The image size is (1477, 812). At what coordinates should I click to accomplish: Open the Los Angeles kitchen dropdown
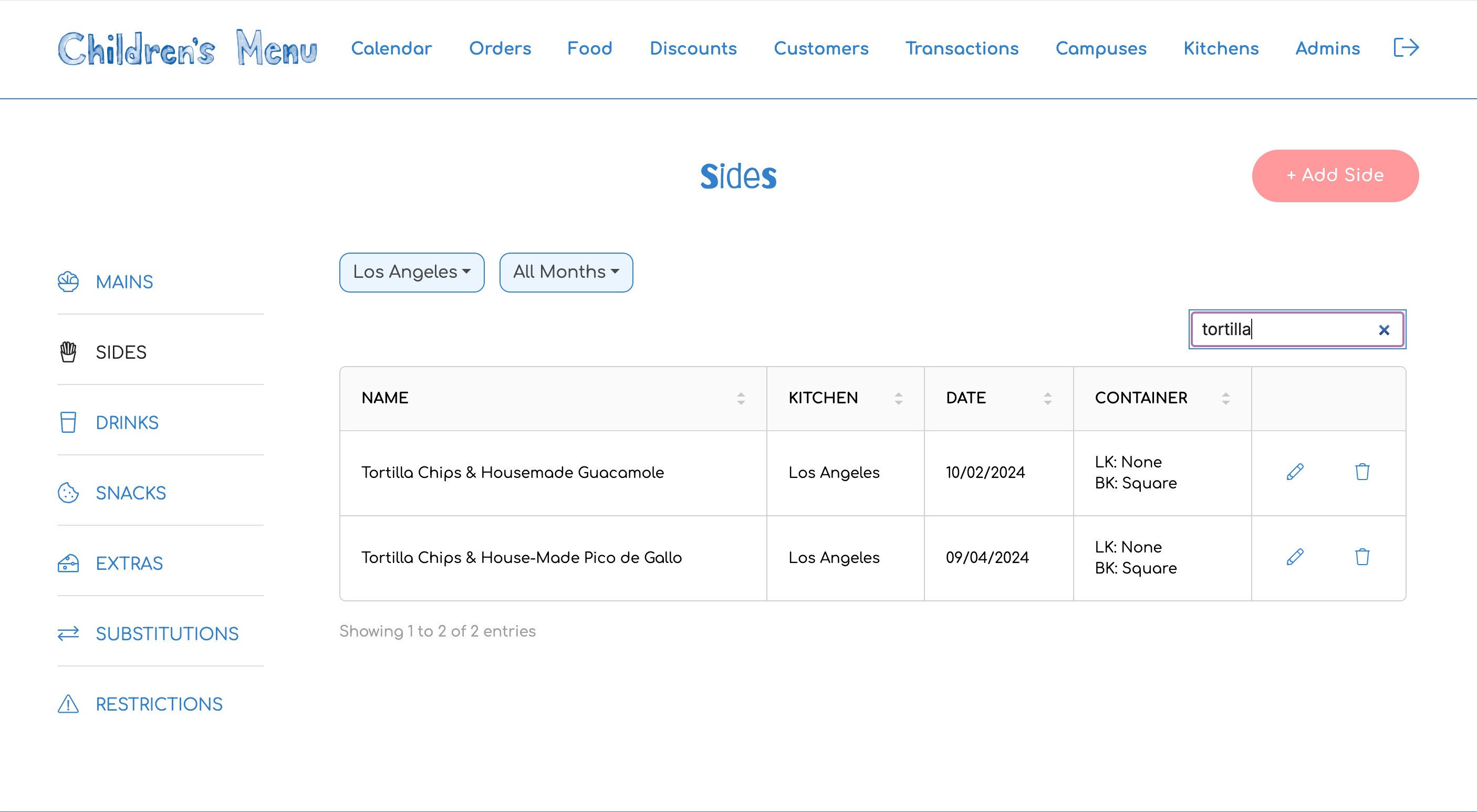click(412, 273)
